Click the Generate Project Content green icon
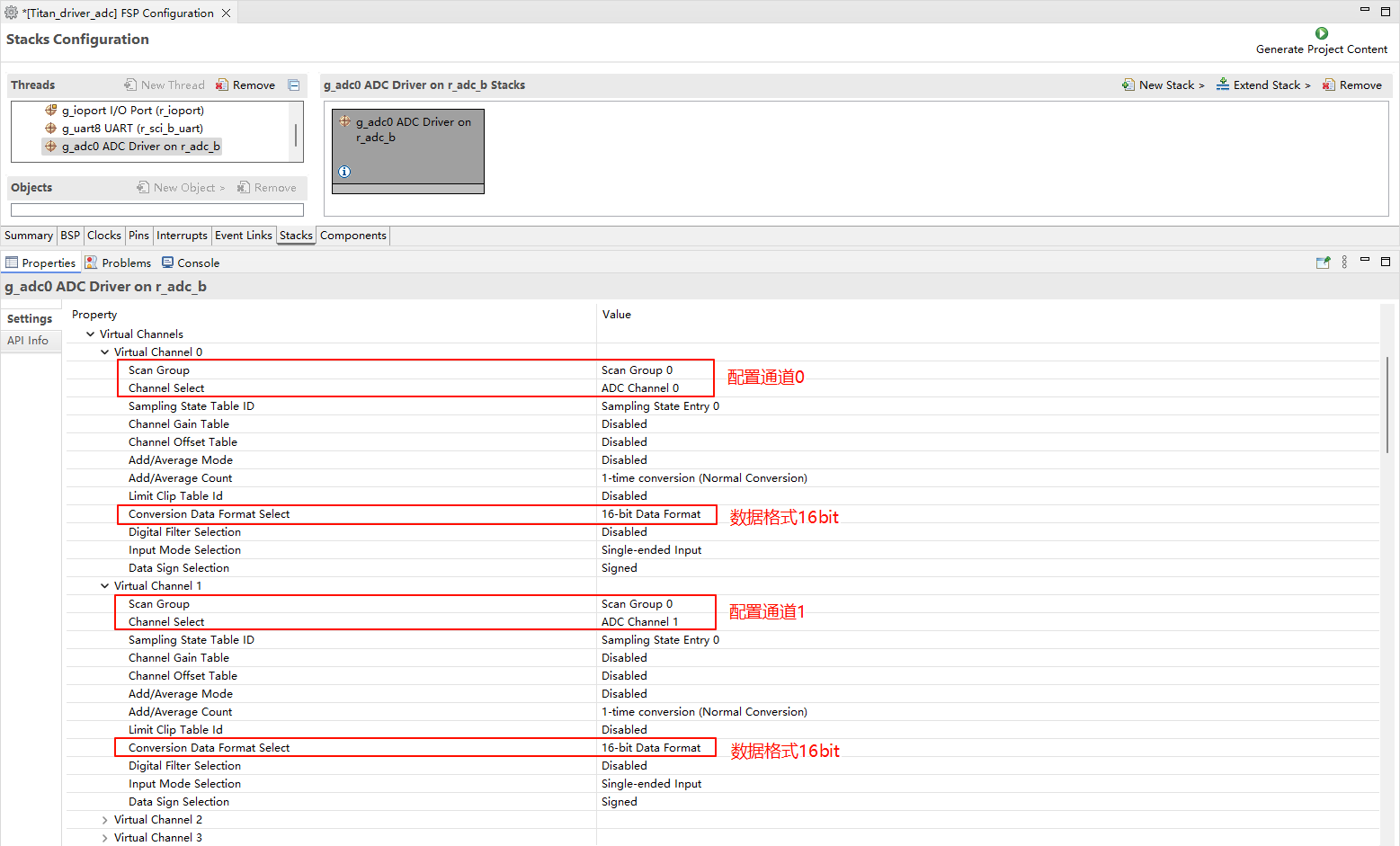The image size is (1400, 846). (x=1321, y=33)
